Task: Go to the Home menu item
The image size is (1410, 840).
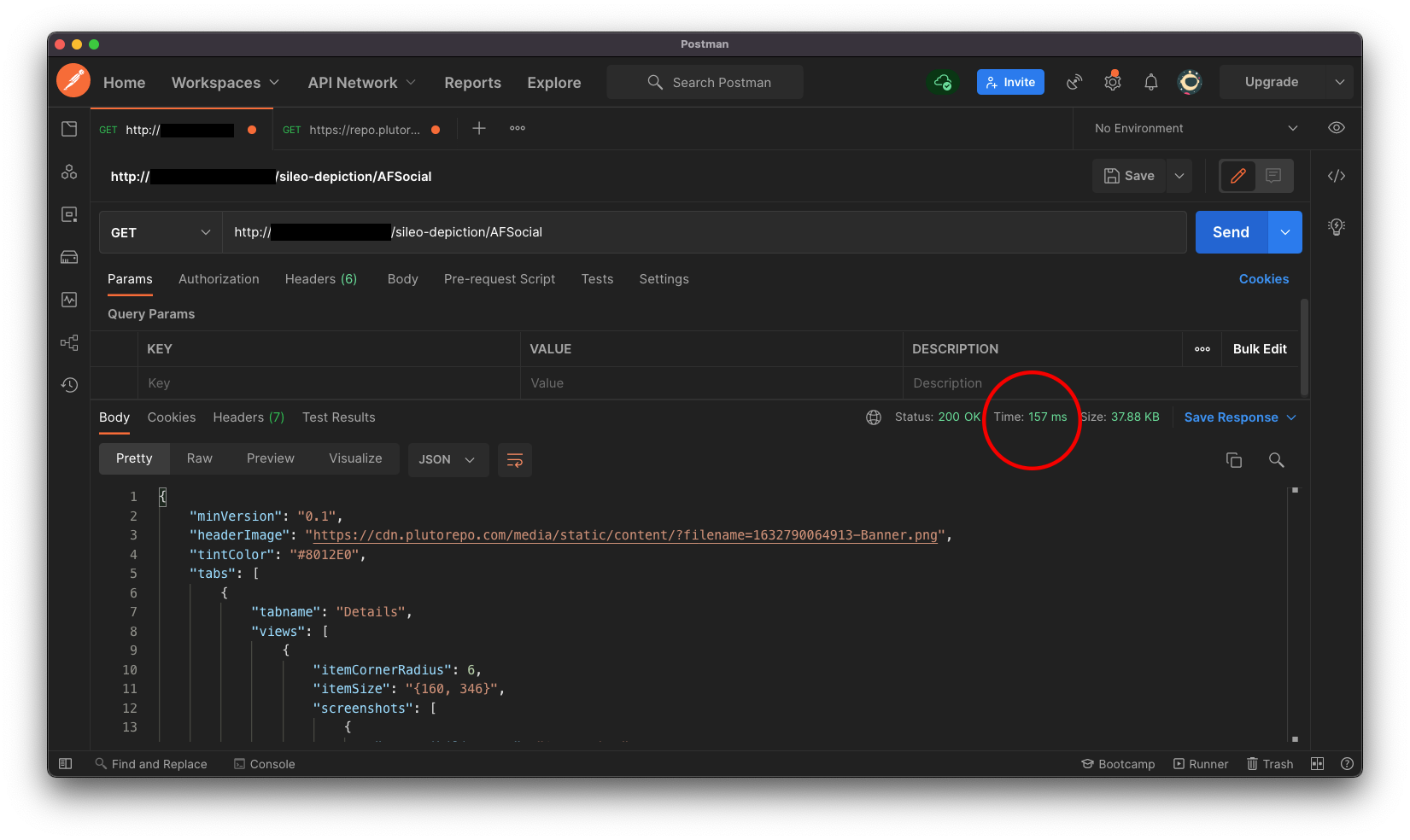Action: tap(125, 83)
